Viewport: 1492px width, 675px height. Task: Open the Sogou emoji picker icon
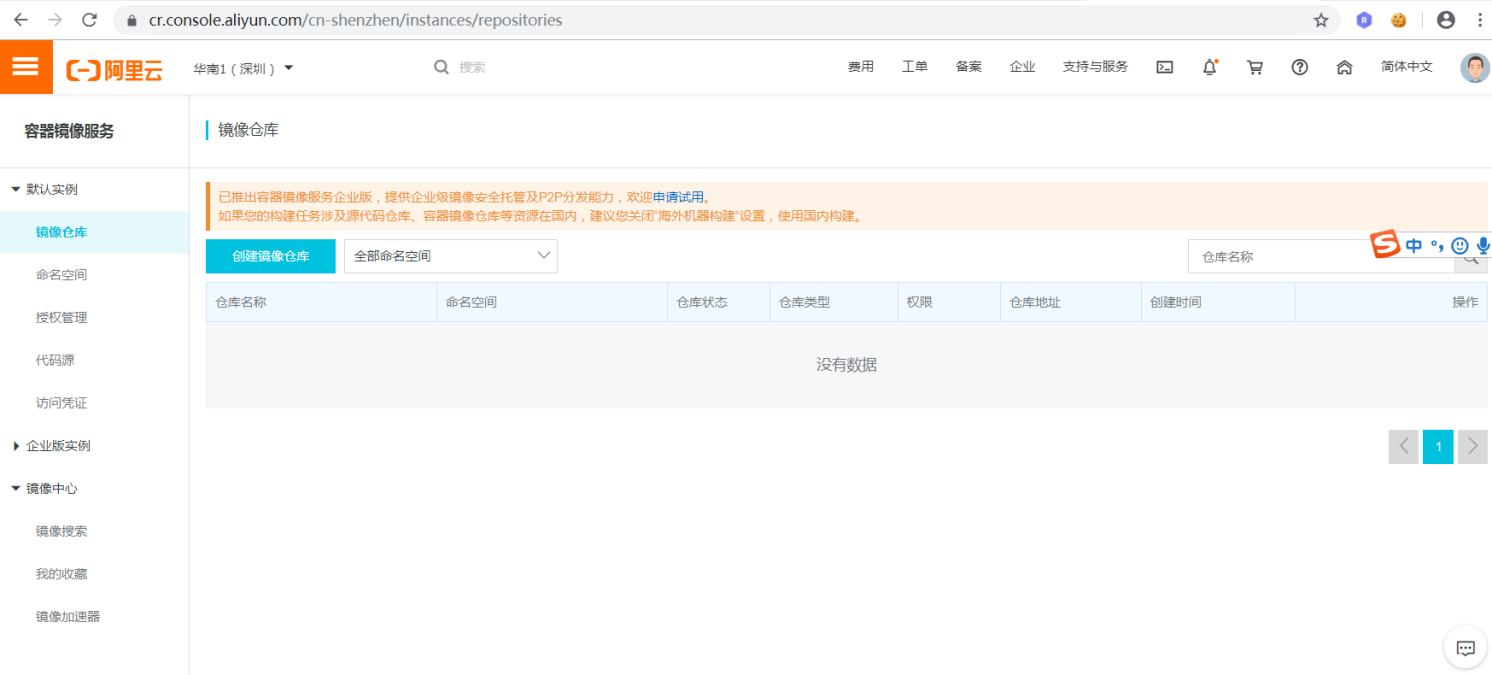click(1459, 245)
